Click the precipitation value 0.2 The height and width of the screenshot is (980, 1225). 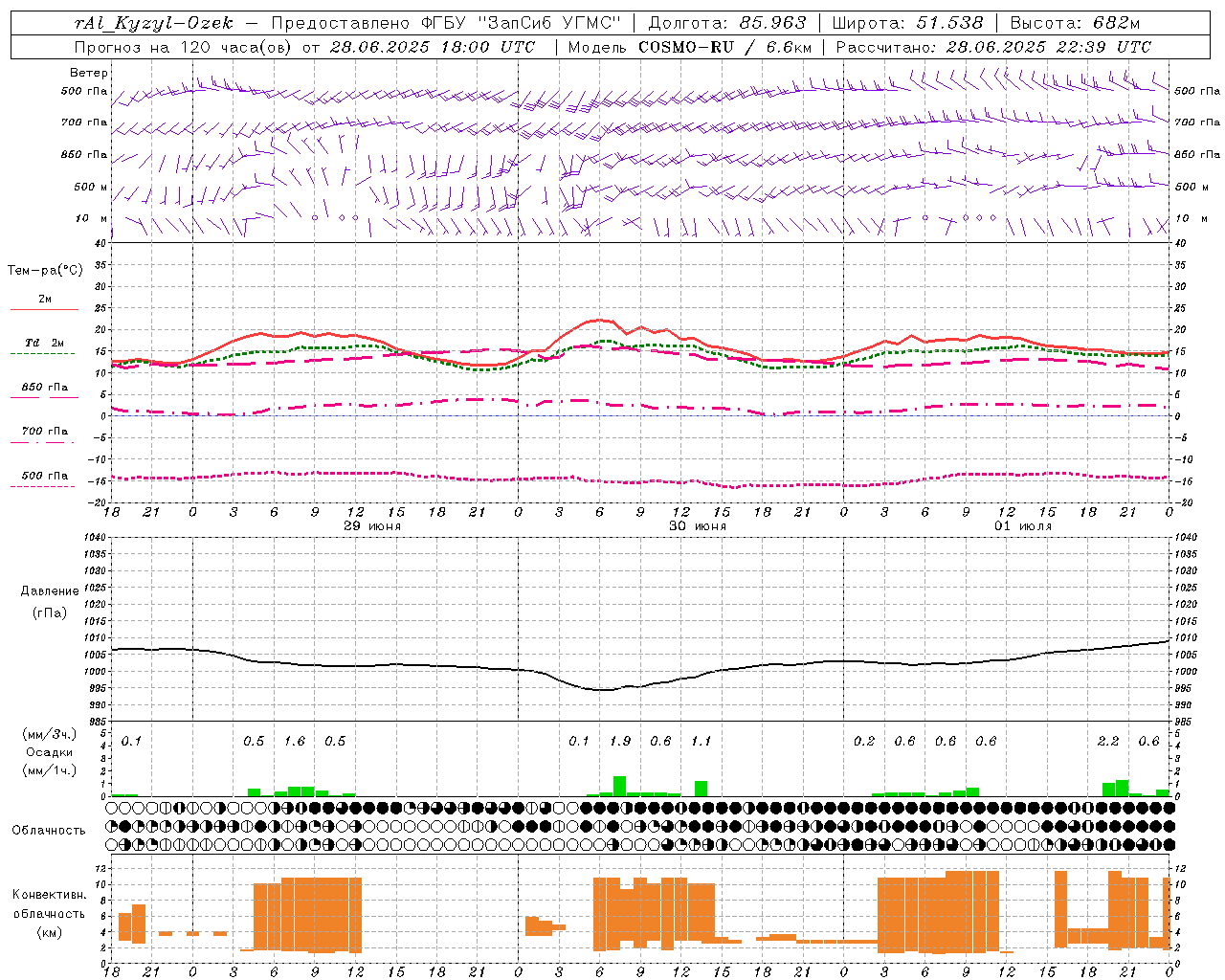tap(864, 742)
